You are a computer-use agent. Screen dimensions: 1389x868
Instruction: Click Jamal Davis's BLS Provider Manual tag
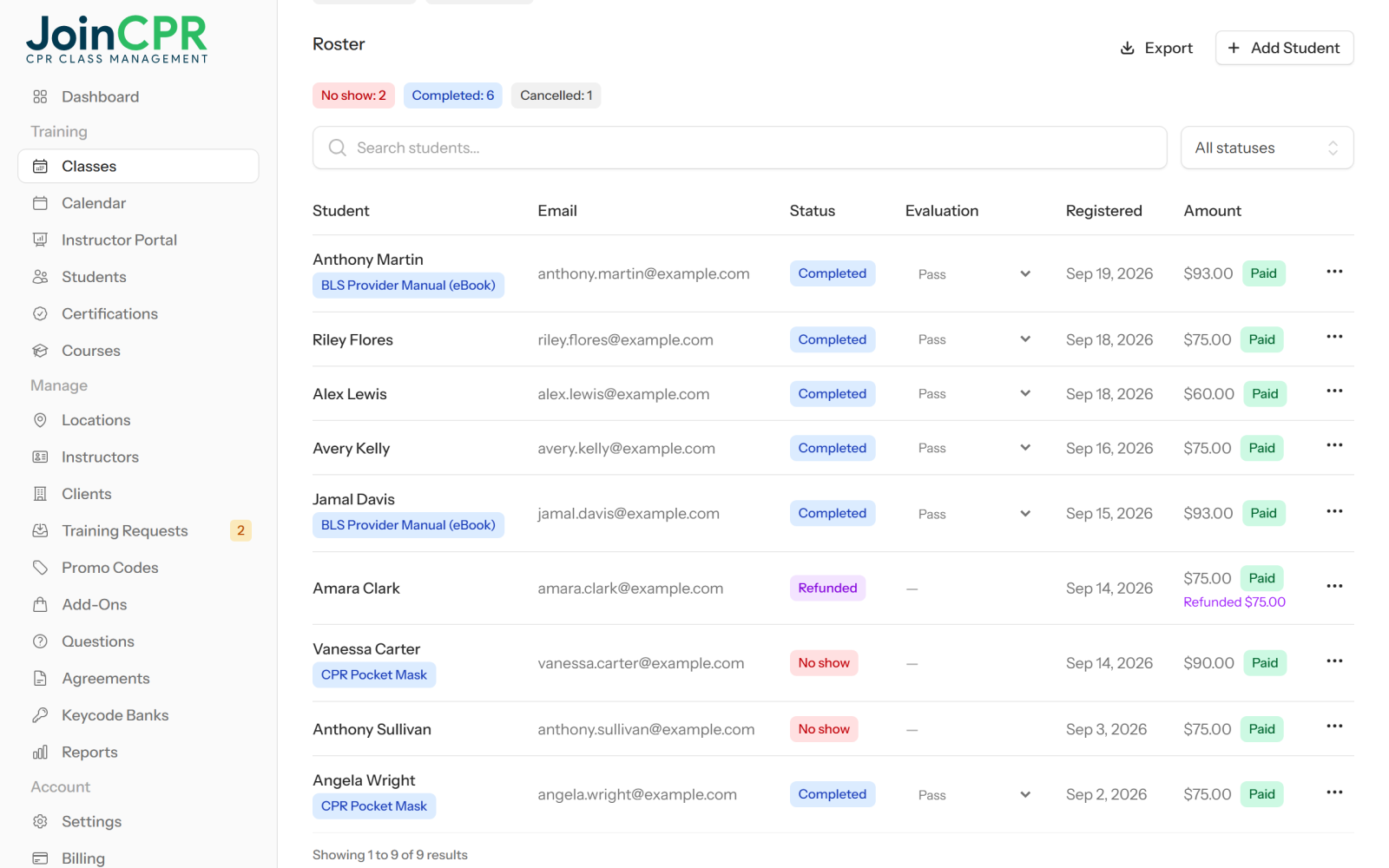(x=408, y=525)
